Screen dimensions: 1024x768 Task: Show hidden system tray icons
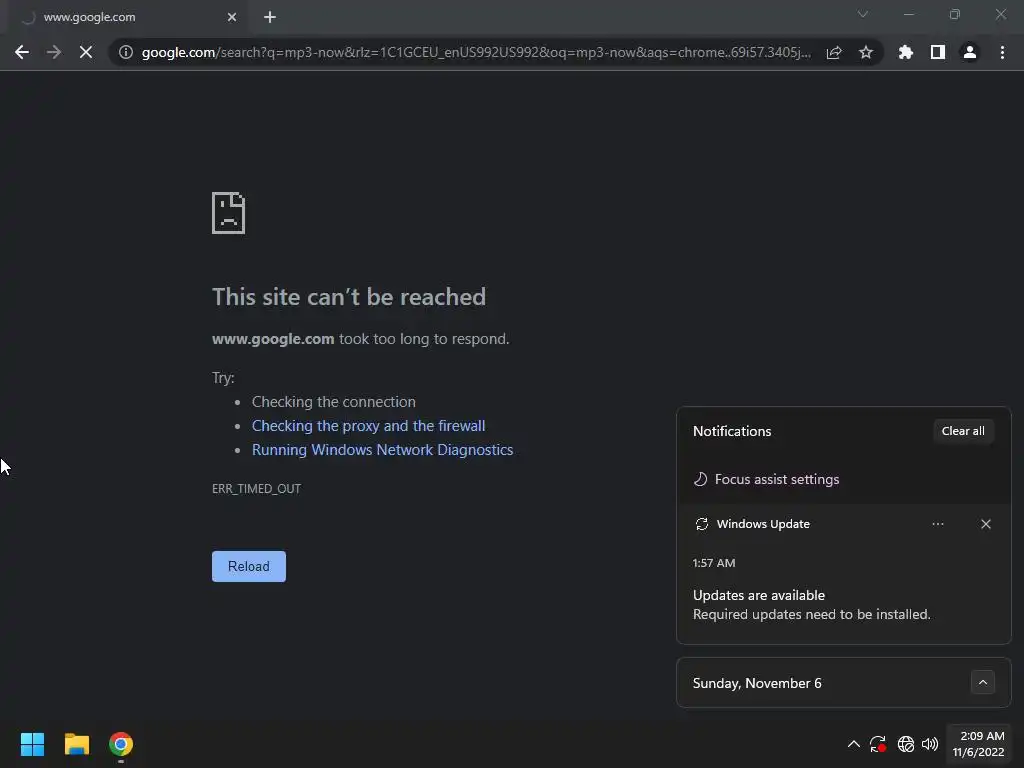(x=854, y=744)
